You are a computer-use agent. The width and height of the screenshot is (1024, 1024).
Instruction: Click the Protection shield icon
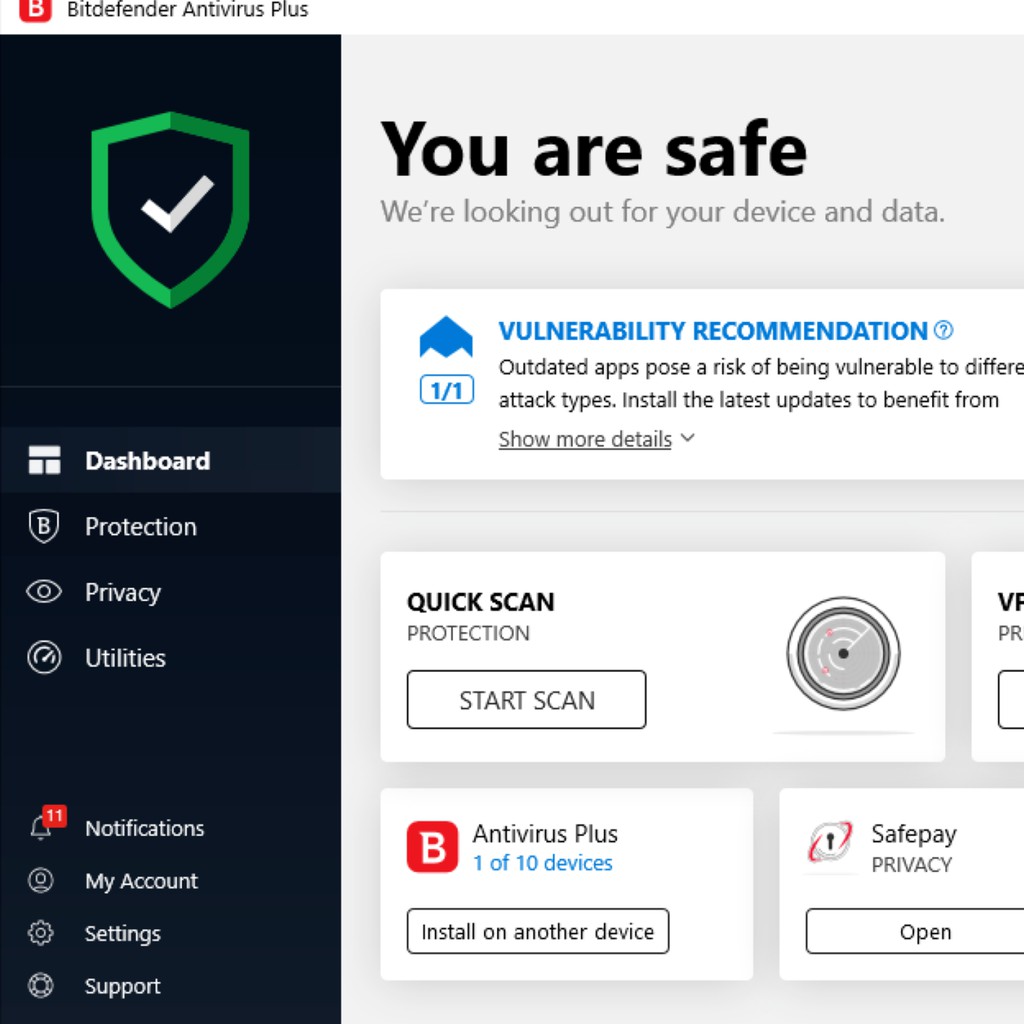tap(44, 526)
